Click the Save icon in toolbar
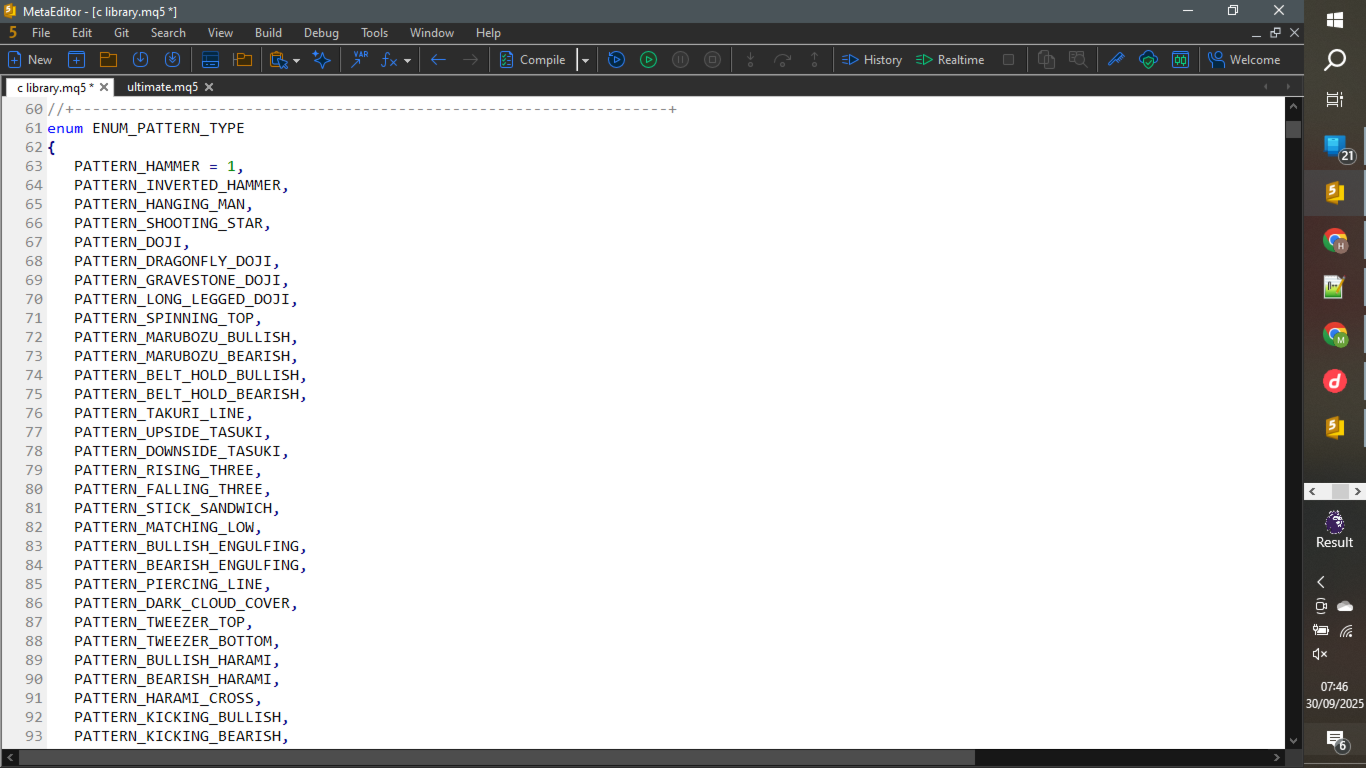The width and height of the screenshot is (1366, 768). coord(140,60)
